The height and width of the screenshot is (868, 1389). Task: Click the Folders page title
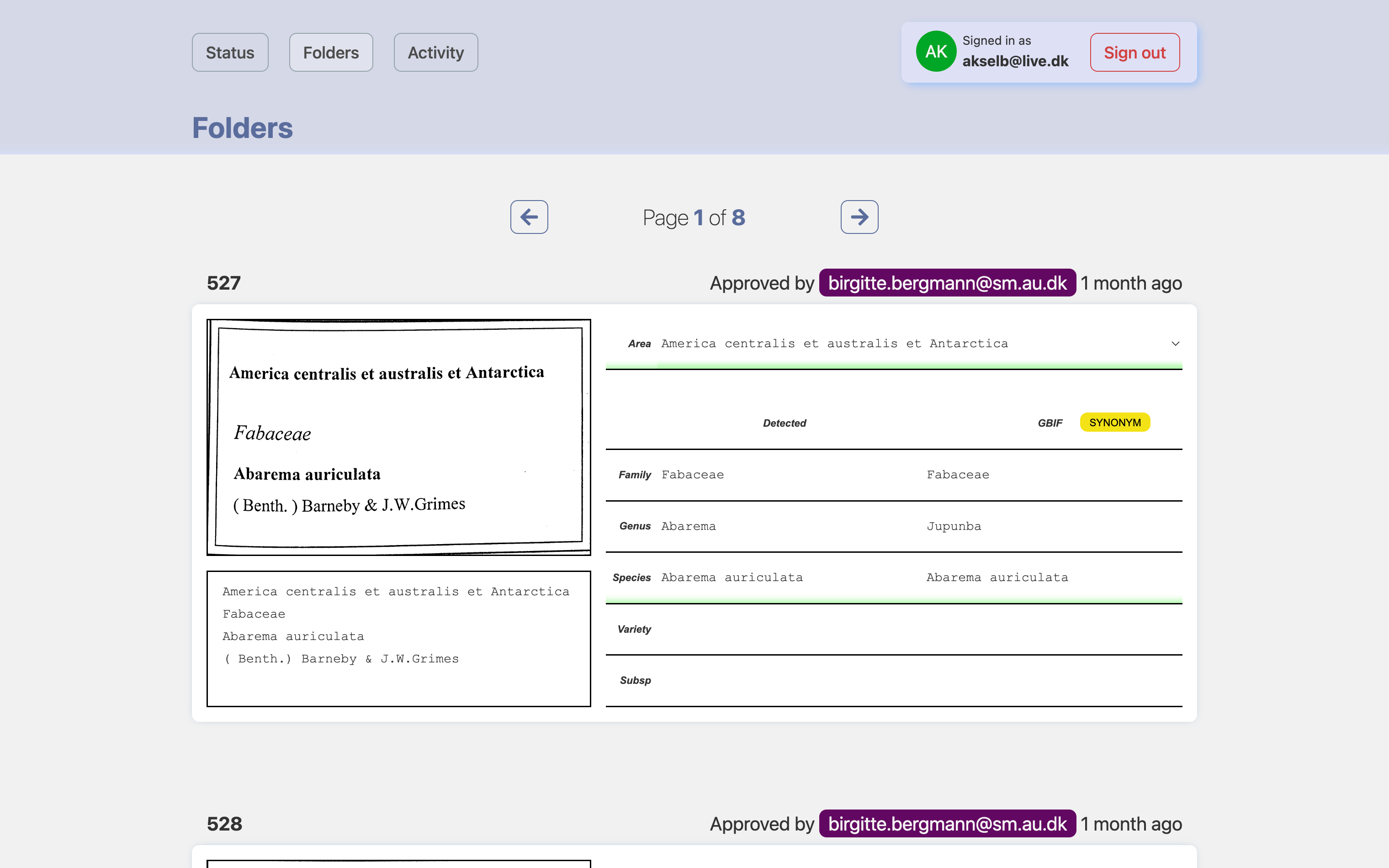[242, 127]
